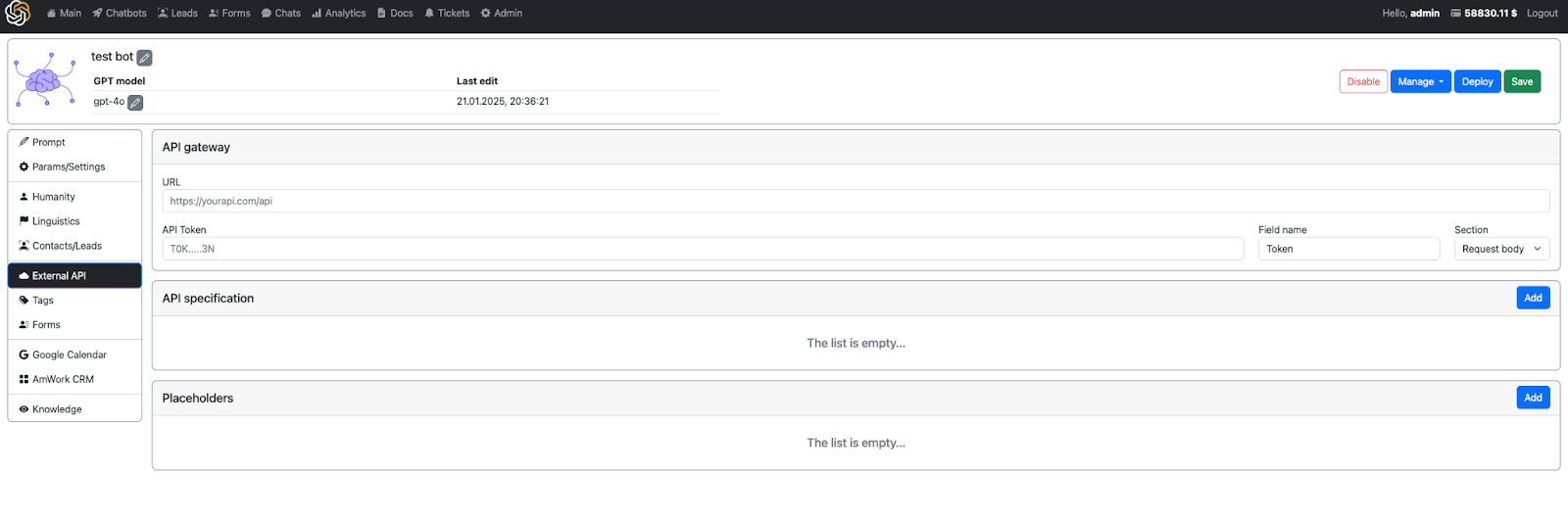Click the bot name edit pencil icon
Viewport: 1568px width, 519px height.
point(144,58)
